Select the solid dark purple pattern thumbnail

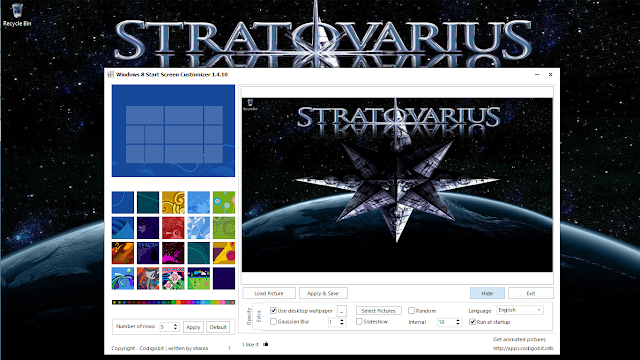click(x=224, y=278)
